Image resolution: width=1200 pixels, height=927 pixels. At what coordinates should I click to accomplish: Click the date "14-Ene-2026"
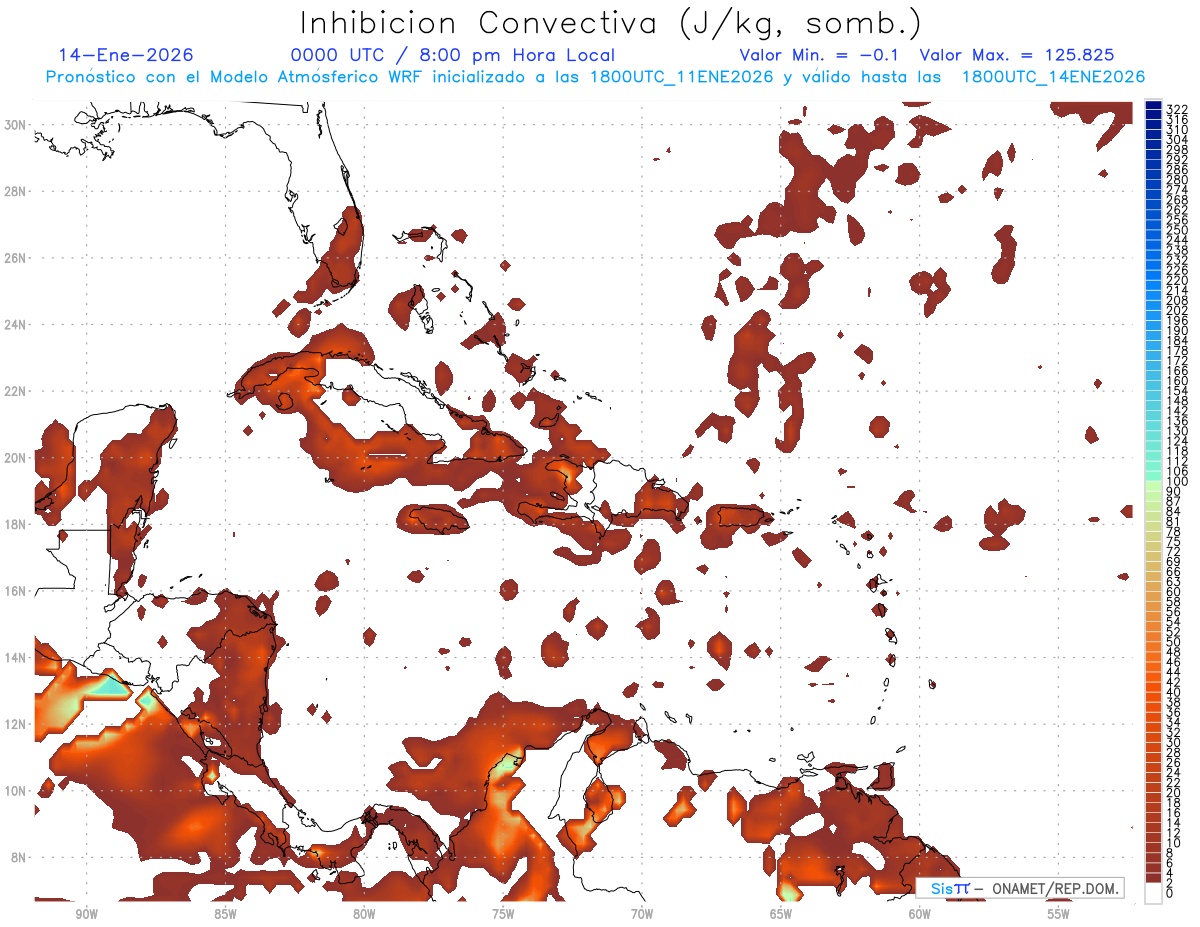(126, 55)
